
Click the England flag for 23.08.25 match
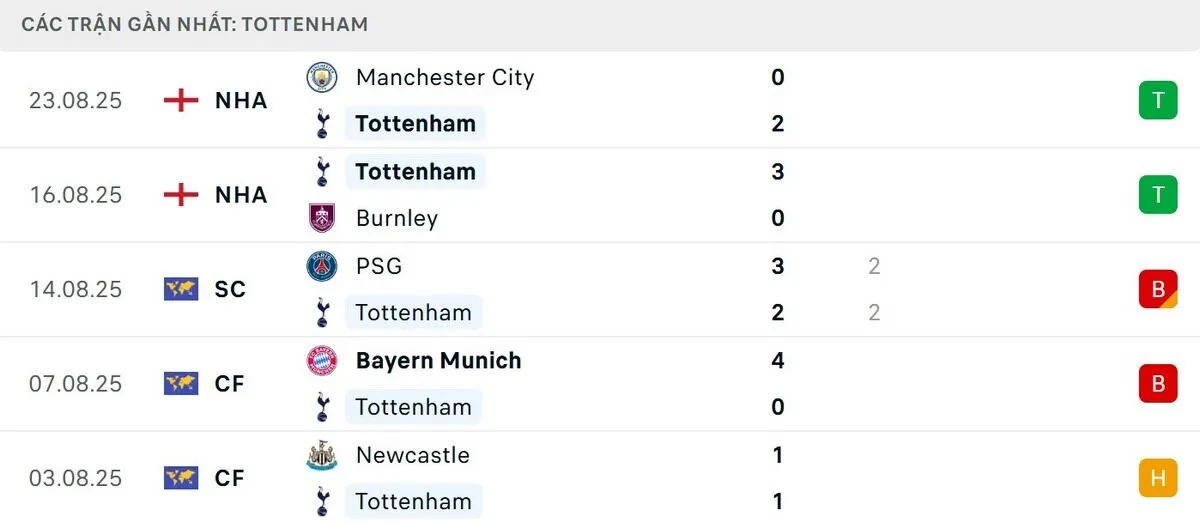(181, 100)
